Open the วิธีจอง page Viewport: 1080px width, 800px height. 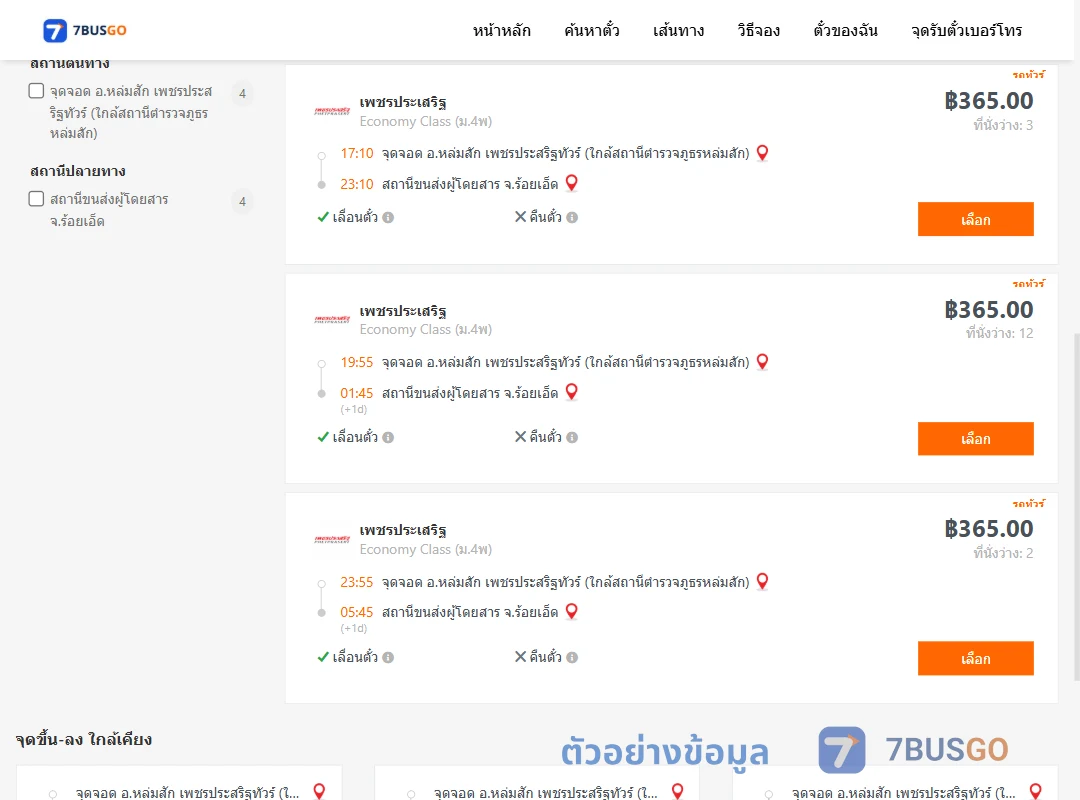pyautogui.click(x=758, y=31)
